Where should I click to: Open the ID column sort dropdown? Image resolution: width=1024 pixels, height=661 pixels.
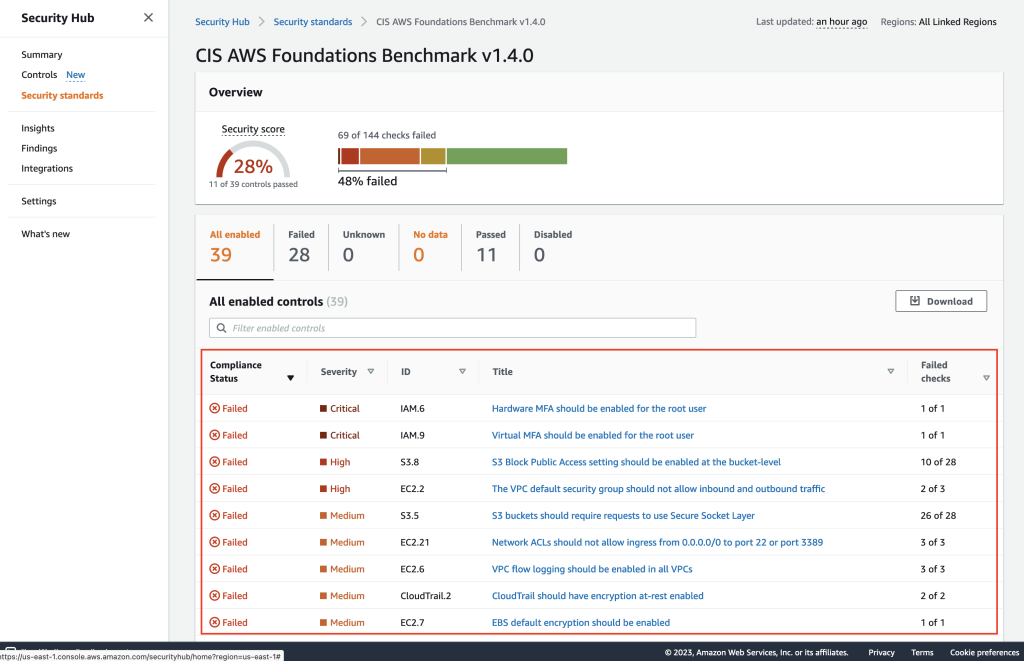pyautogui.click(x=462, y=371)
